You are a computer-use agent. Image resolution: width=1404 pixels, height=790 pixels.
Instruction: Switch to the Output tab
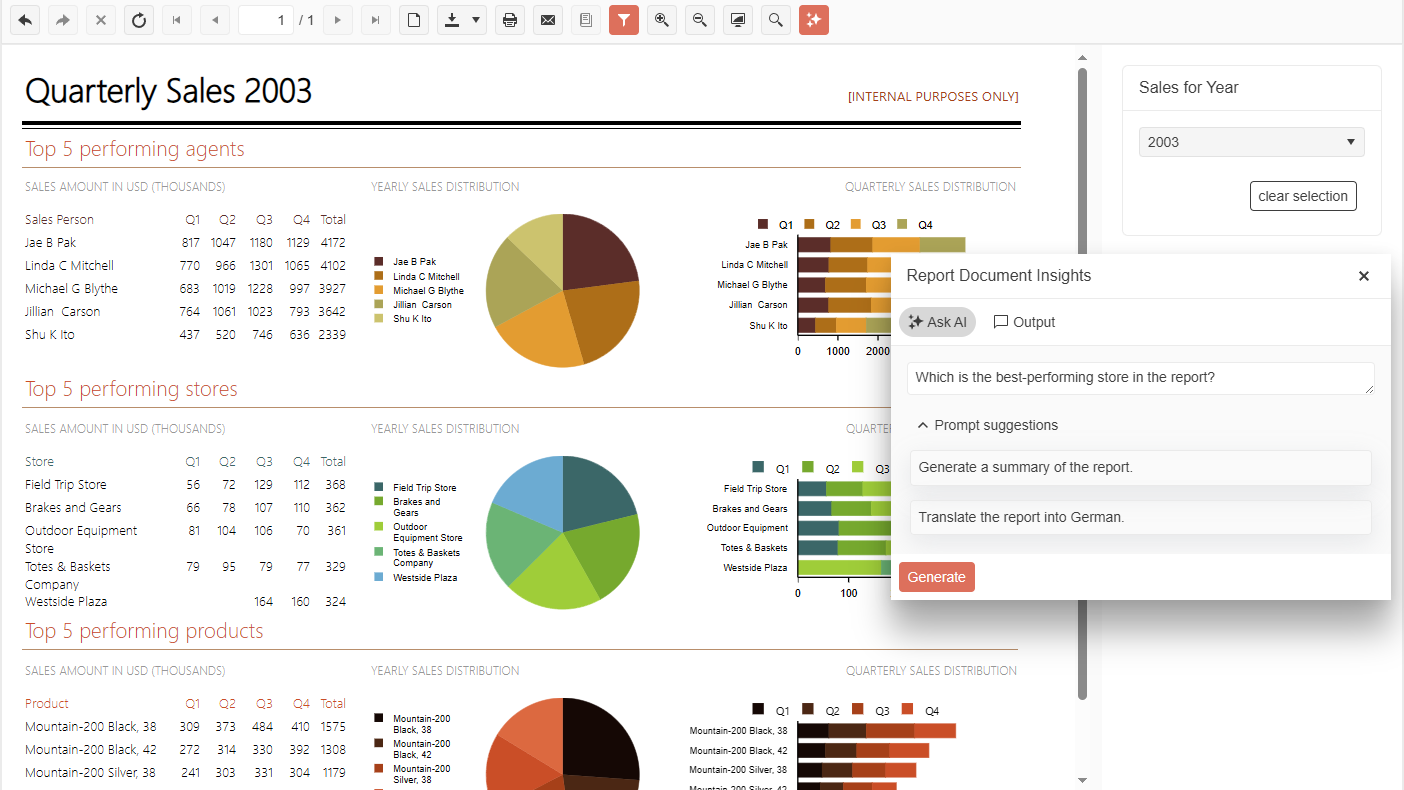click(1023, 321)
